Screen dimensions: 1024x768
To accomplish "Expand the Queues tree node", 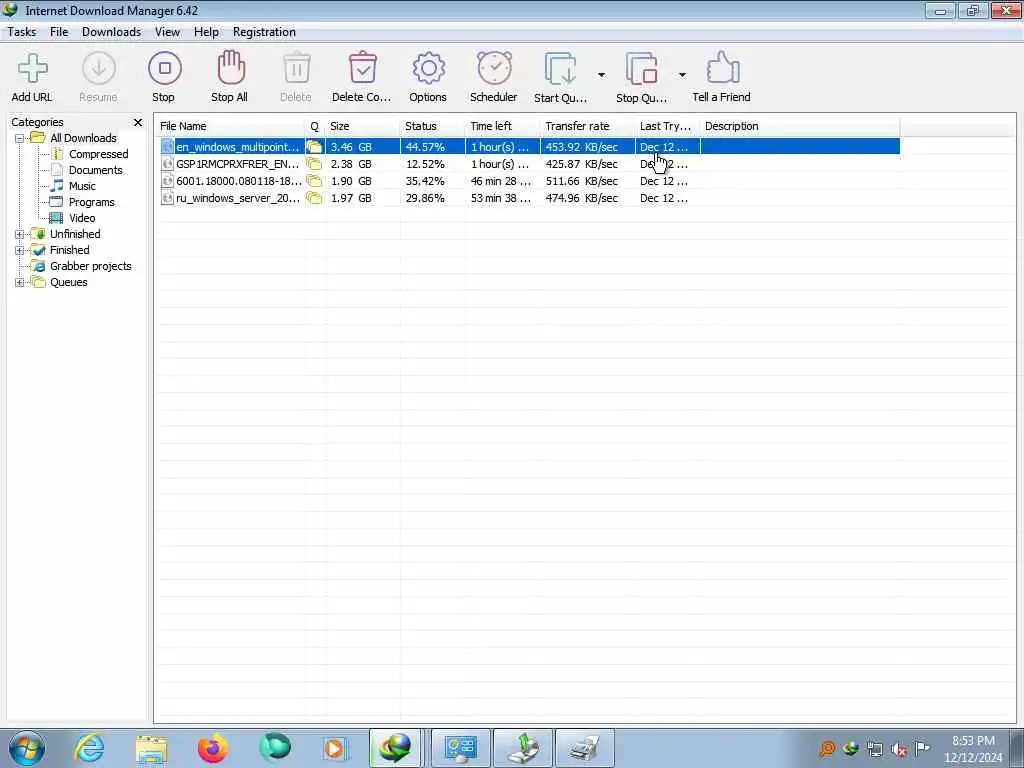I will pyautogui.click(x=20, y=283).
